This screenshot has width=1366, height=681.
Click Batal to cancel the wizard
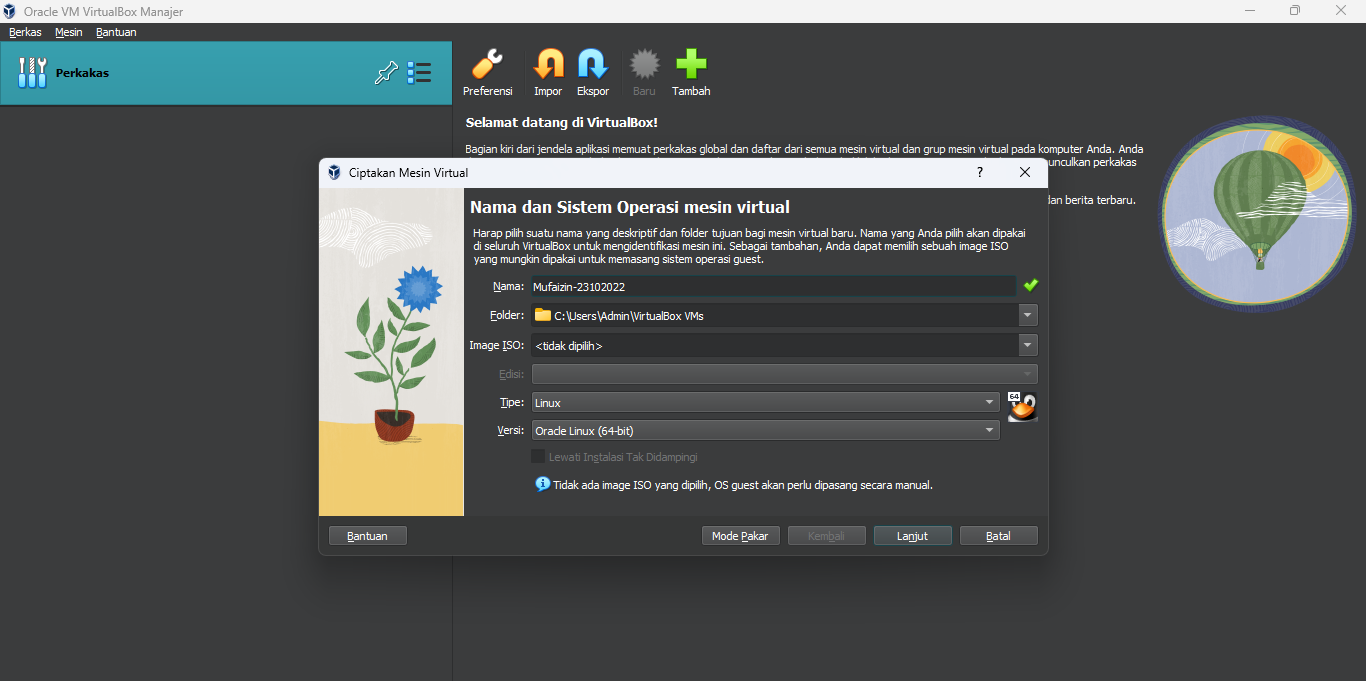(998, 536)
